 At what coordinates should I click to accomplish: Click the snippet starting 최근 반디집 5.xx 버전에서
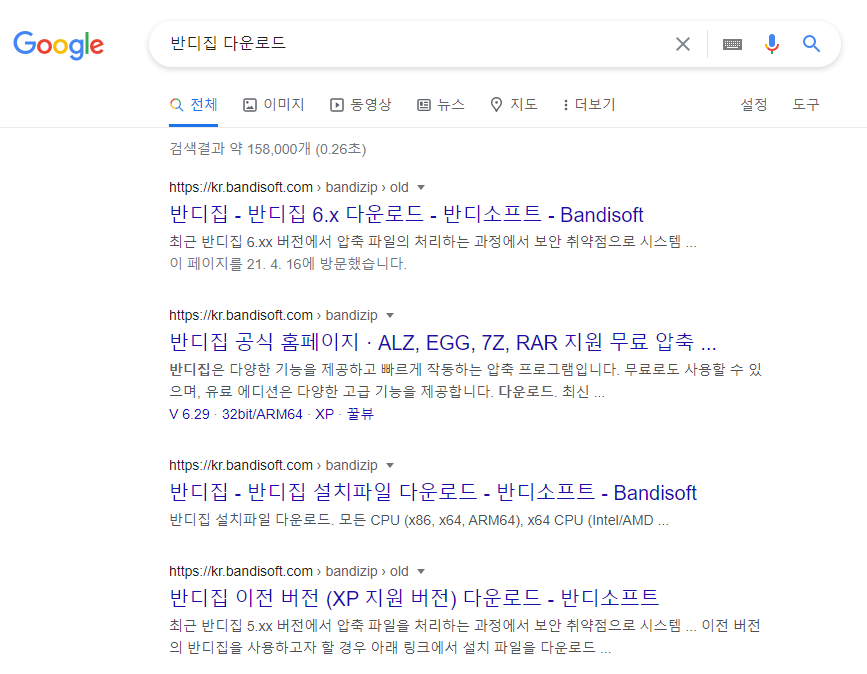click(465, 636)
